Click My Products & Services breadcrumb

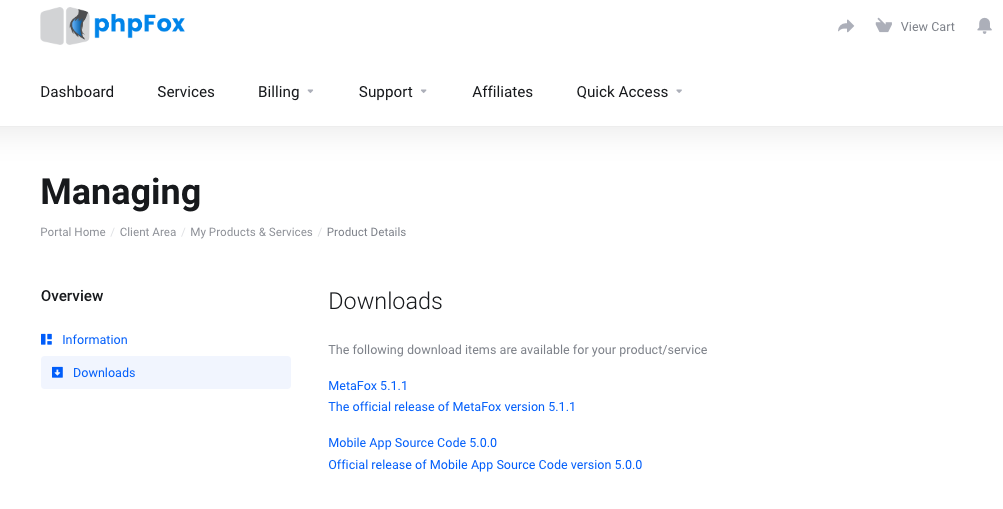click(251, 232)
